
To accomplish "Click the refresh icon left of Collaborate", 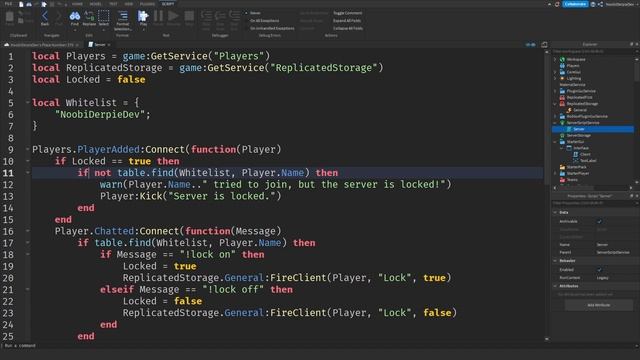I will click(557, 4).
